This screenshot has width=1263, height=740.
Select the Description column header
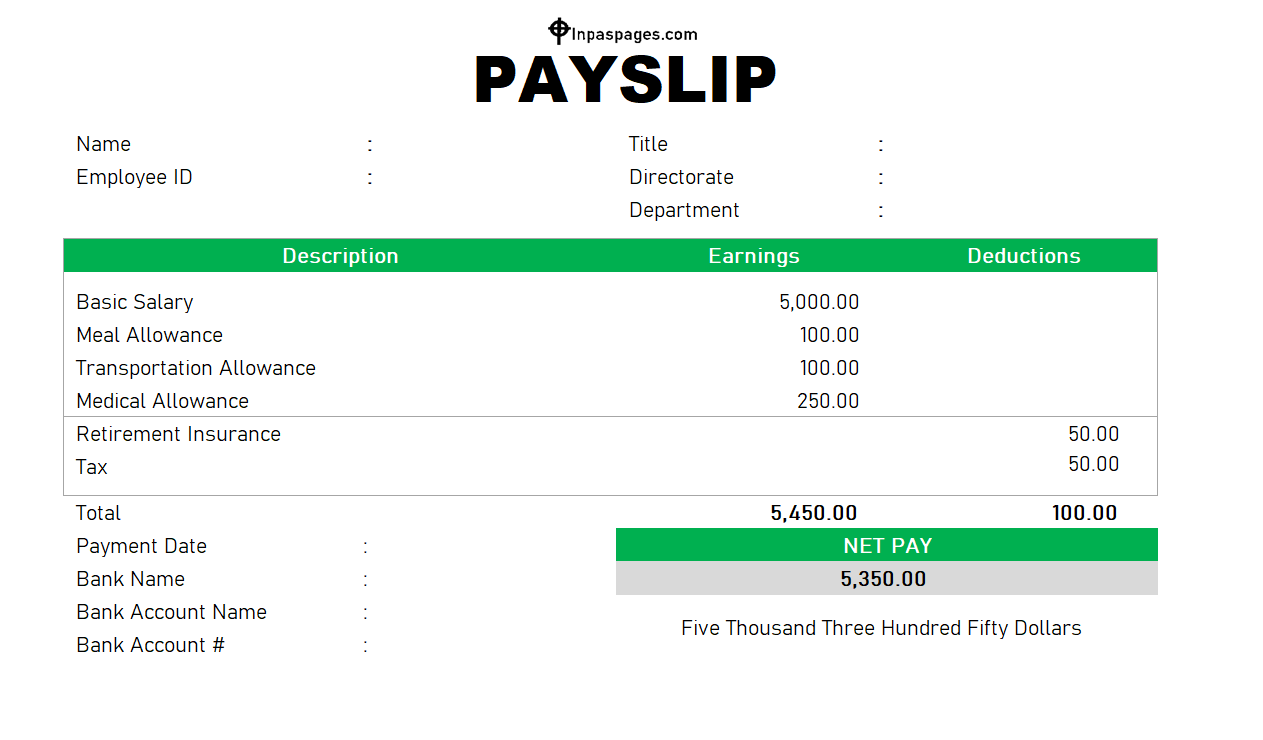coord(340,256)
